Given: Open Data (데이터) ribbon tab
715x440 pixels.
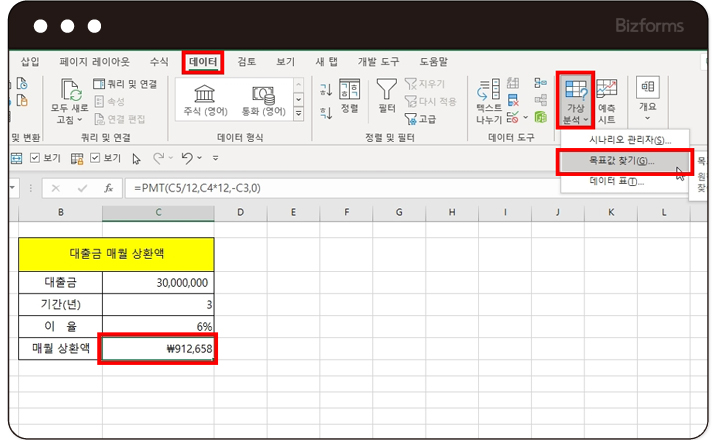Looking at the screenshot, I should (203, 62).
